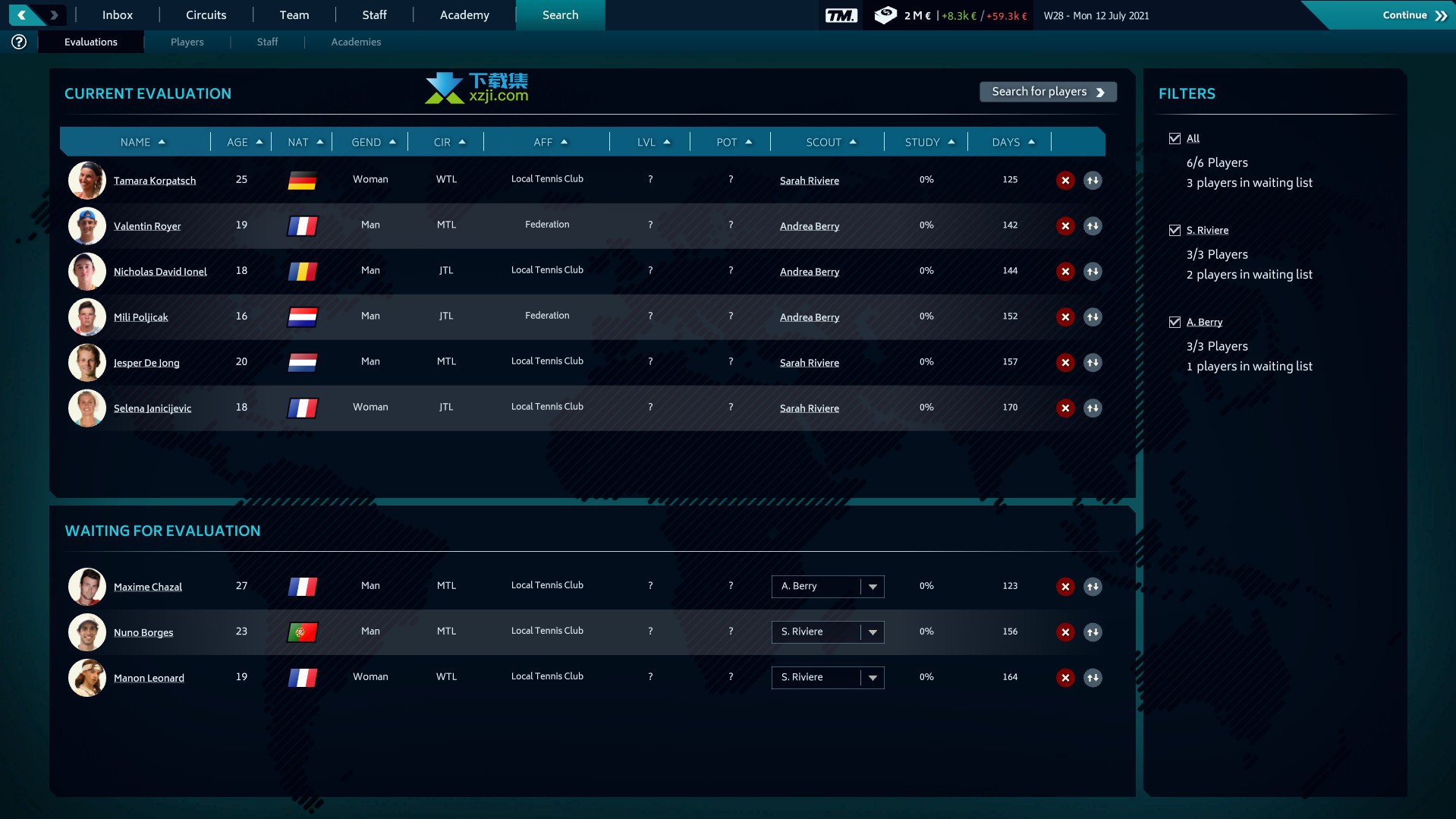Open scout dropdown for Maxime Chazal
This screenshot has width=1456, height=819.
point(828,586)
